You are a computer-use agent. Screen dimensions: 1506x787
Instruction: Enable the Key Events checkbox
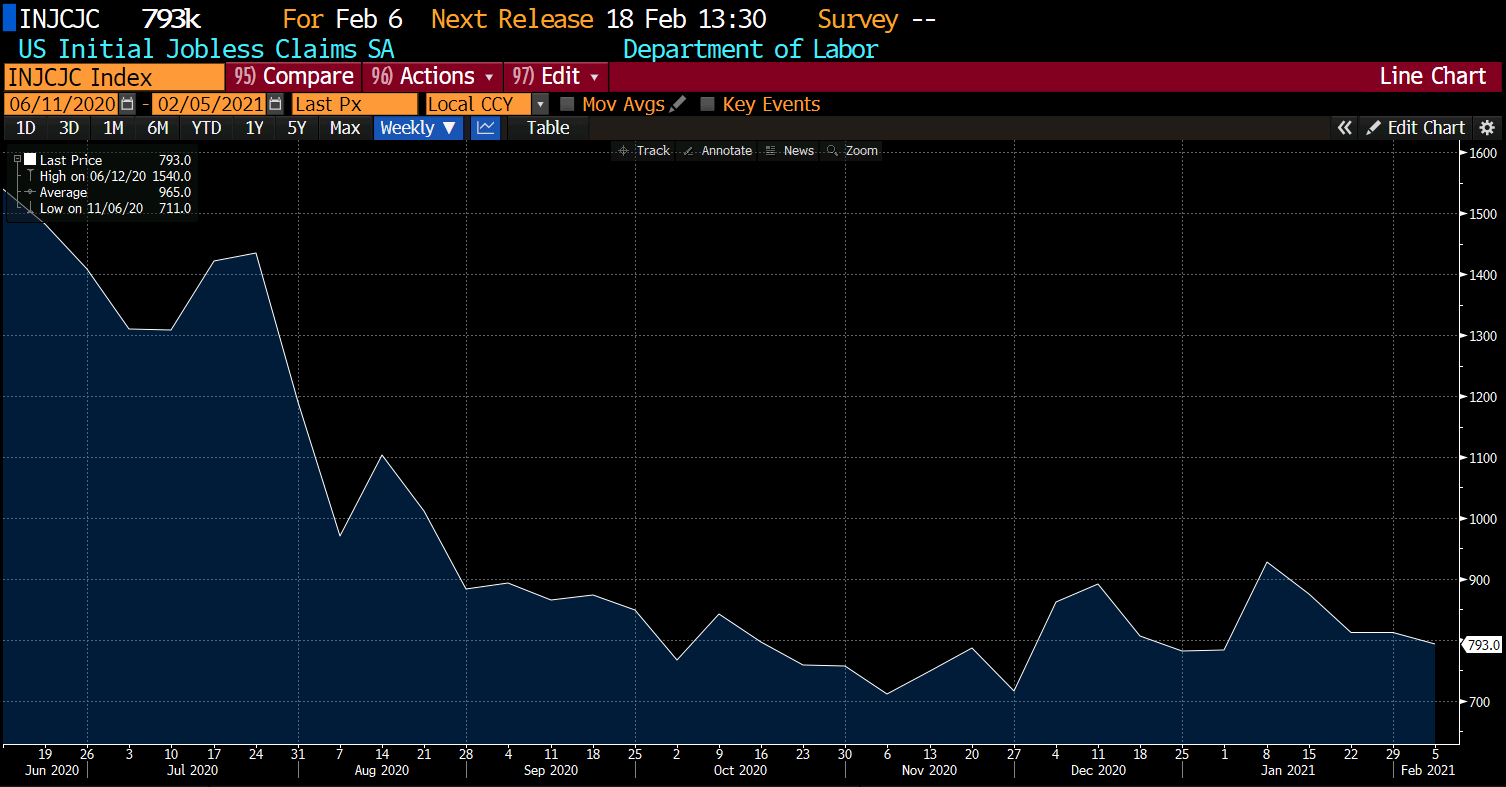point(707,104)
